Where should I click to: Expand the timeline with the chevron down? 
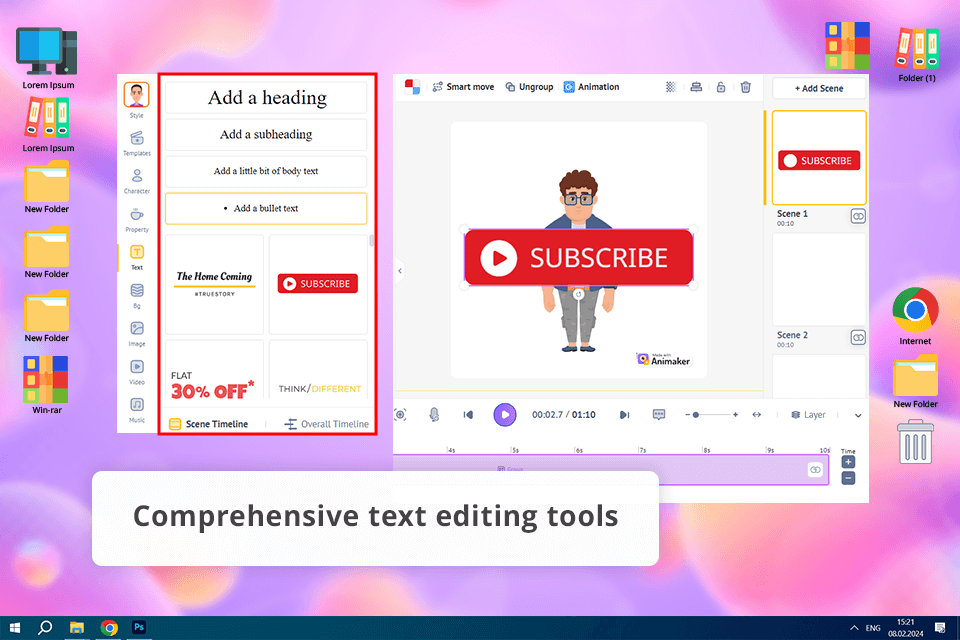click(x=858, y=415)
